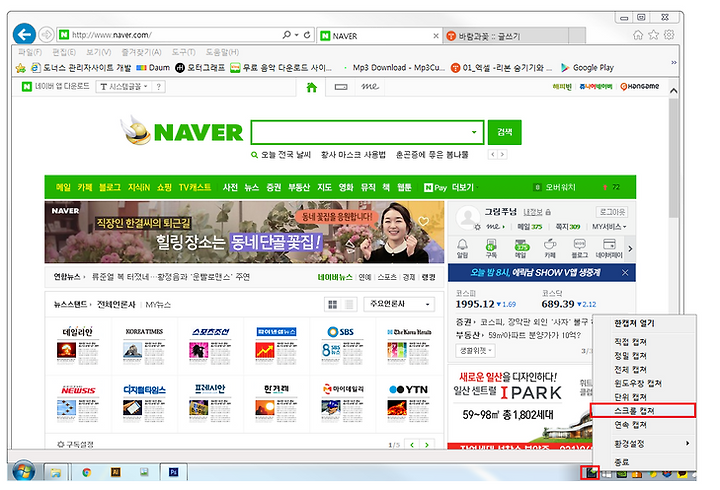The height and width of the screenshot is (490, 720).
Task: Click the add-to-favorites star on bookmarks bar
Action: click(21, 68)
